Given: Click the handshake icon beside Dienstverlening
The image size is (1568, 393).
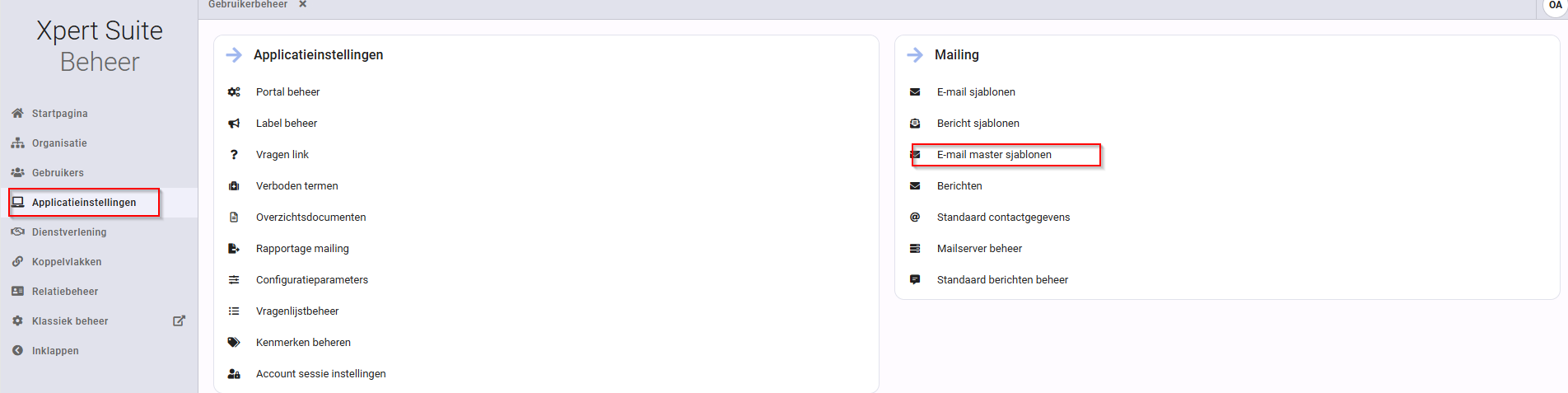Looking at the screenshot, I should [x=17, y=232].
